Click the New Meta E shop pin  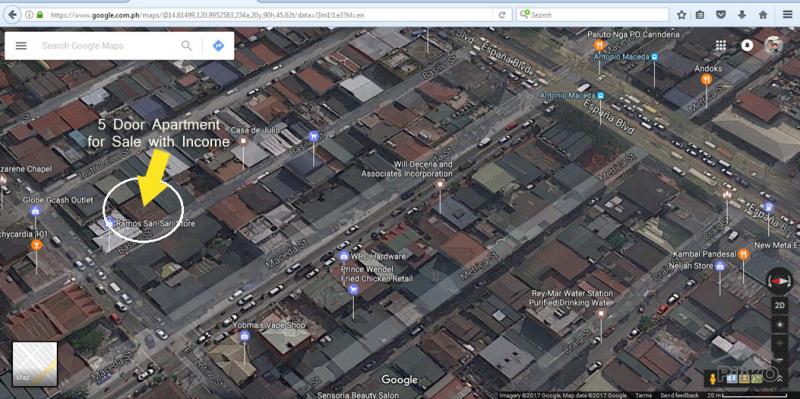point(769,207)
